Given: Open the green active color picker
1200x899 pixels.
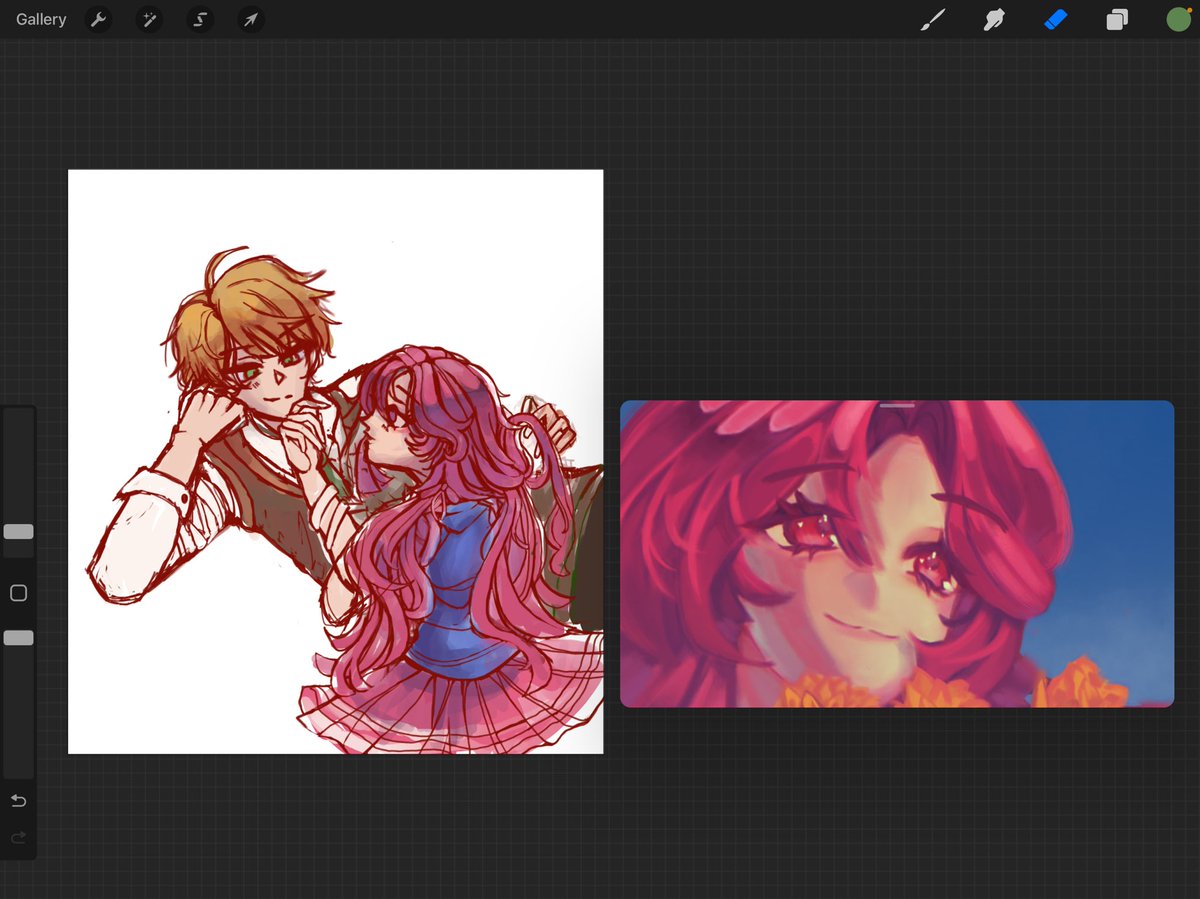Looking at the screenshot, I should 1179,20.
